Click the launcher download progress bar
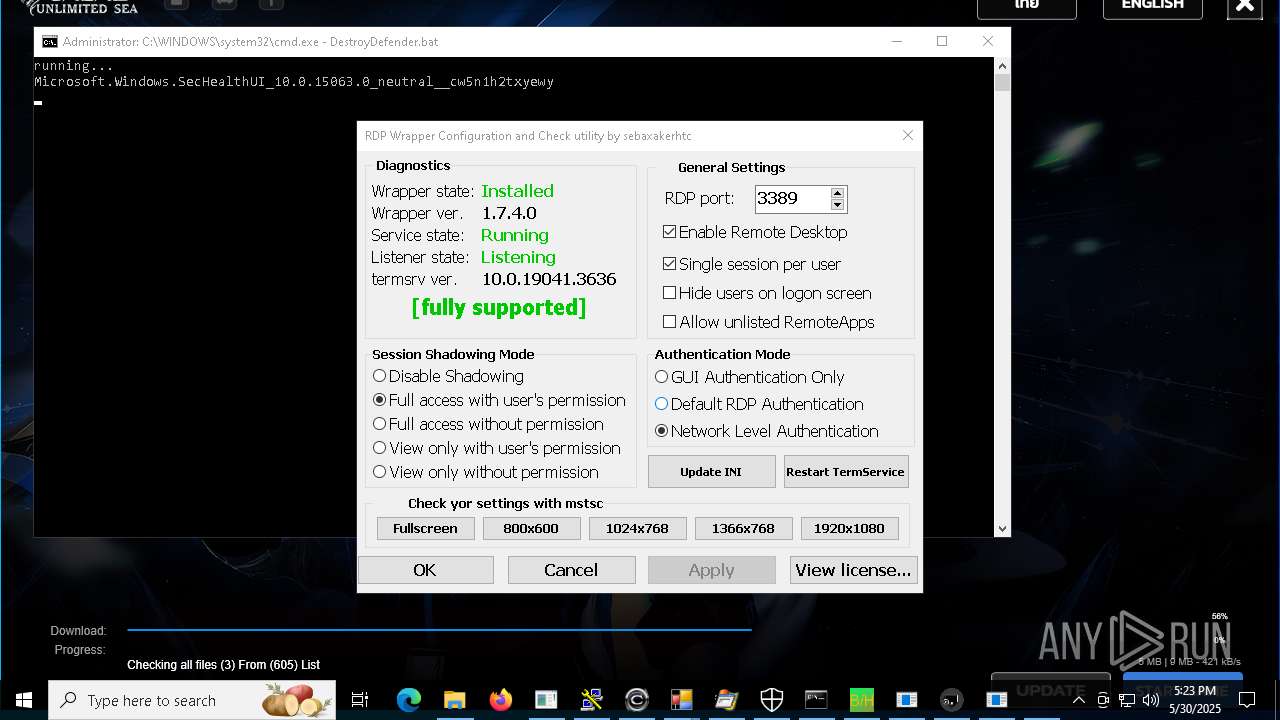 [439, 630]
